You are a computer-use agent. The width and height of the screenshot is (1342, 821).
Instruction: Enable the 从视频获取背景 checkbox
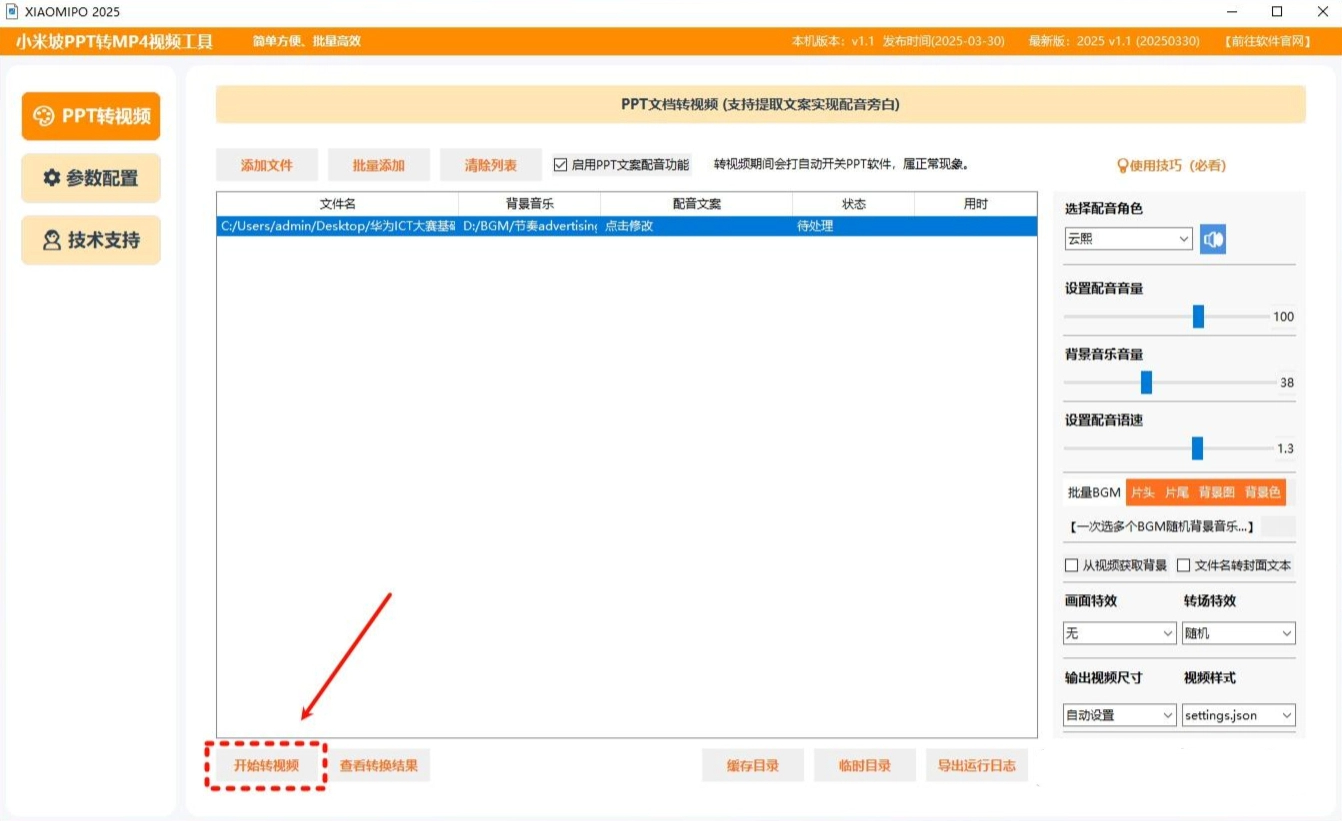[1072, 565]
